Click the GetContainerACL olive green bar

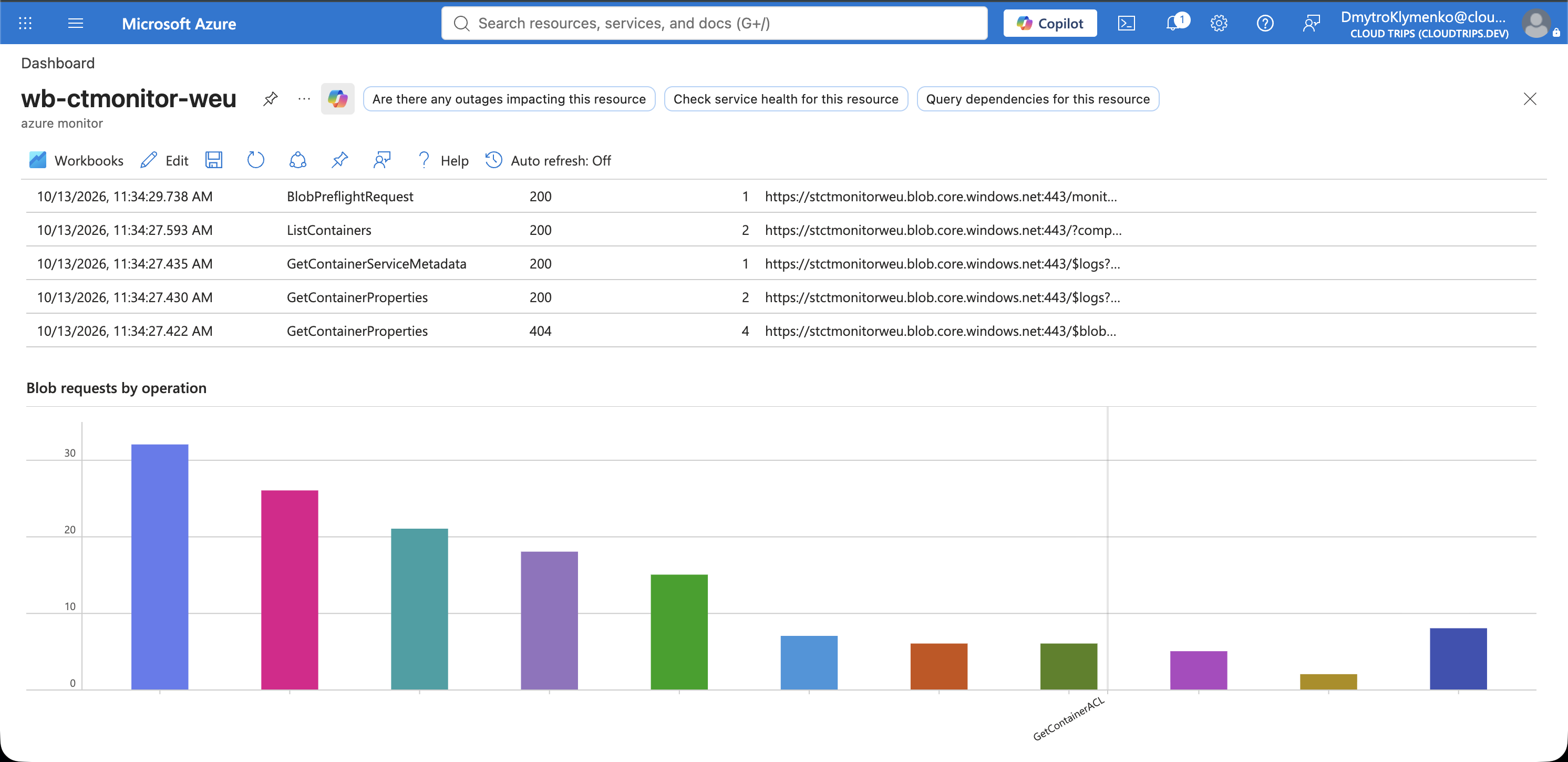click(1068, 666)
